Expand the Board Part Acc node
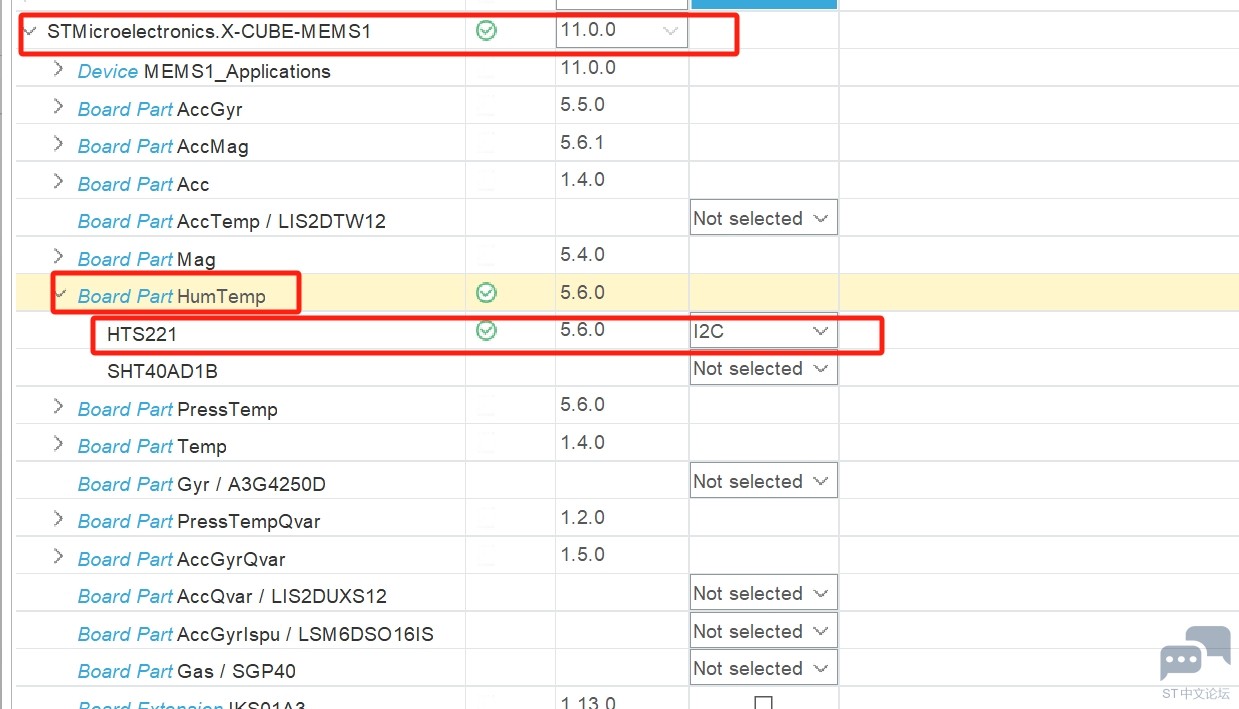1239x709 pixels. pos(58,183)
